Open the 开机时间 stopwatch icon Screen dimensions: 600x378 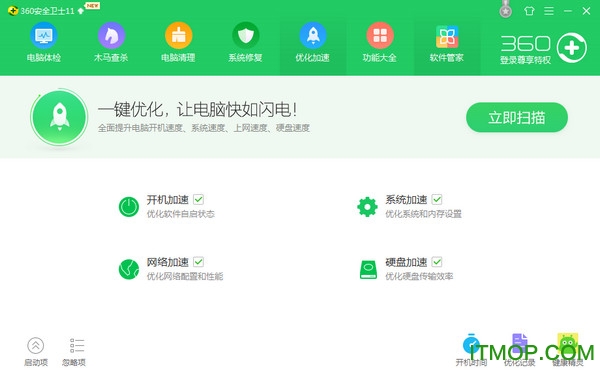[471, 344]
